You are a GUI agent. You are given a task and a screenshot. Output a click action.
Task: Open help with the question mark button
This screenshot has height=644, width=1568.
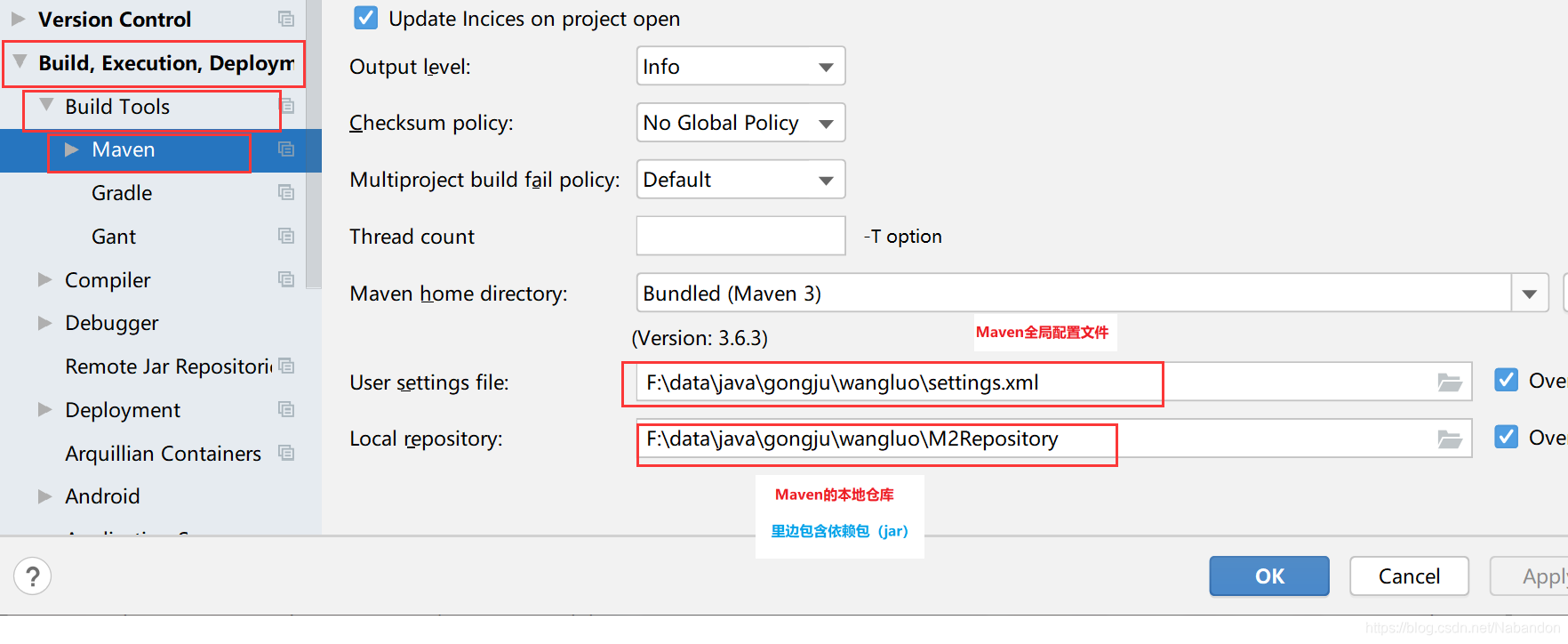coord(33,576)
